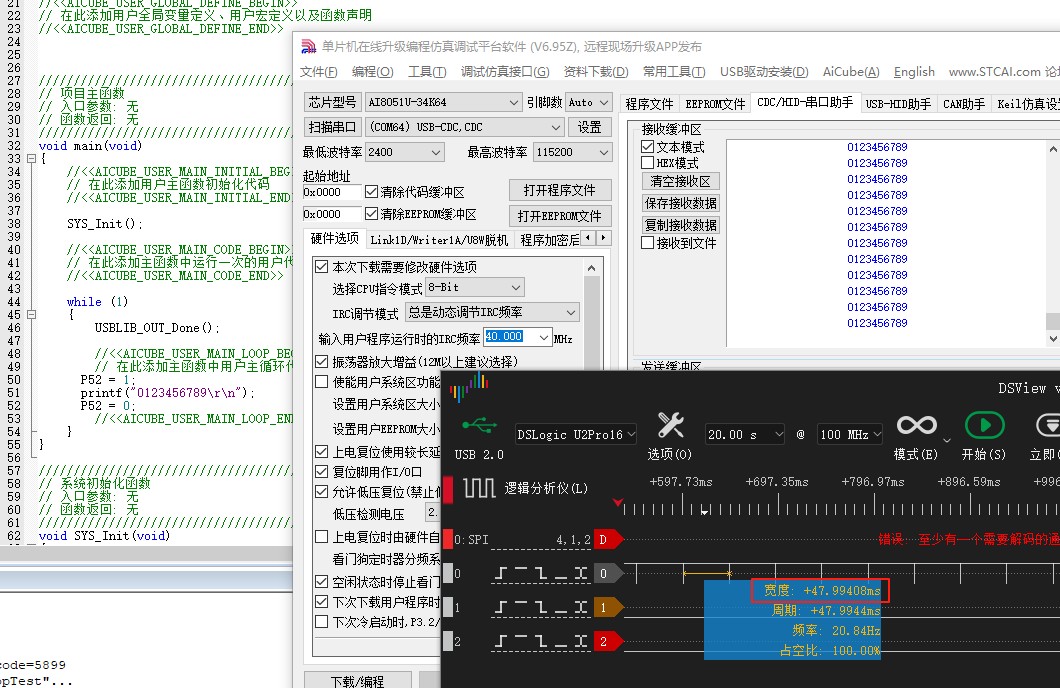
Task: Click the red channel 2 tag
Action: pyautogui.click(x=607, y=641)
